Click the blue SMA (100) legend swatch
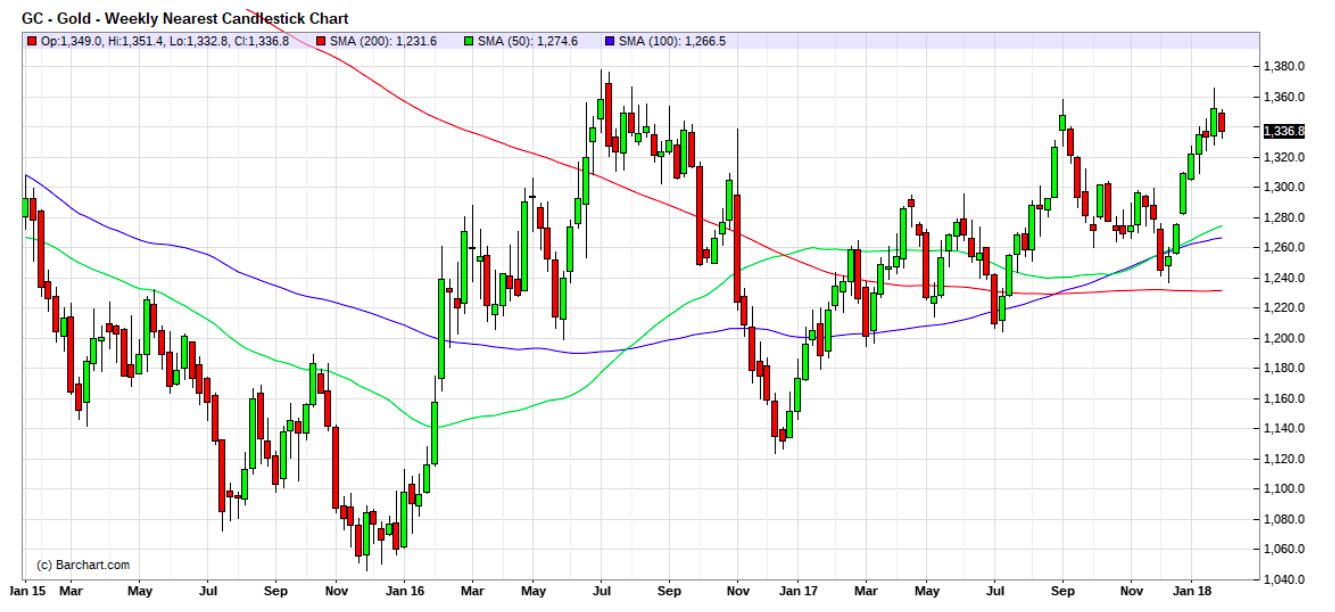Viewport: 1335px width, 612px height. tap(610, 41)
